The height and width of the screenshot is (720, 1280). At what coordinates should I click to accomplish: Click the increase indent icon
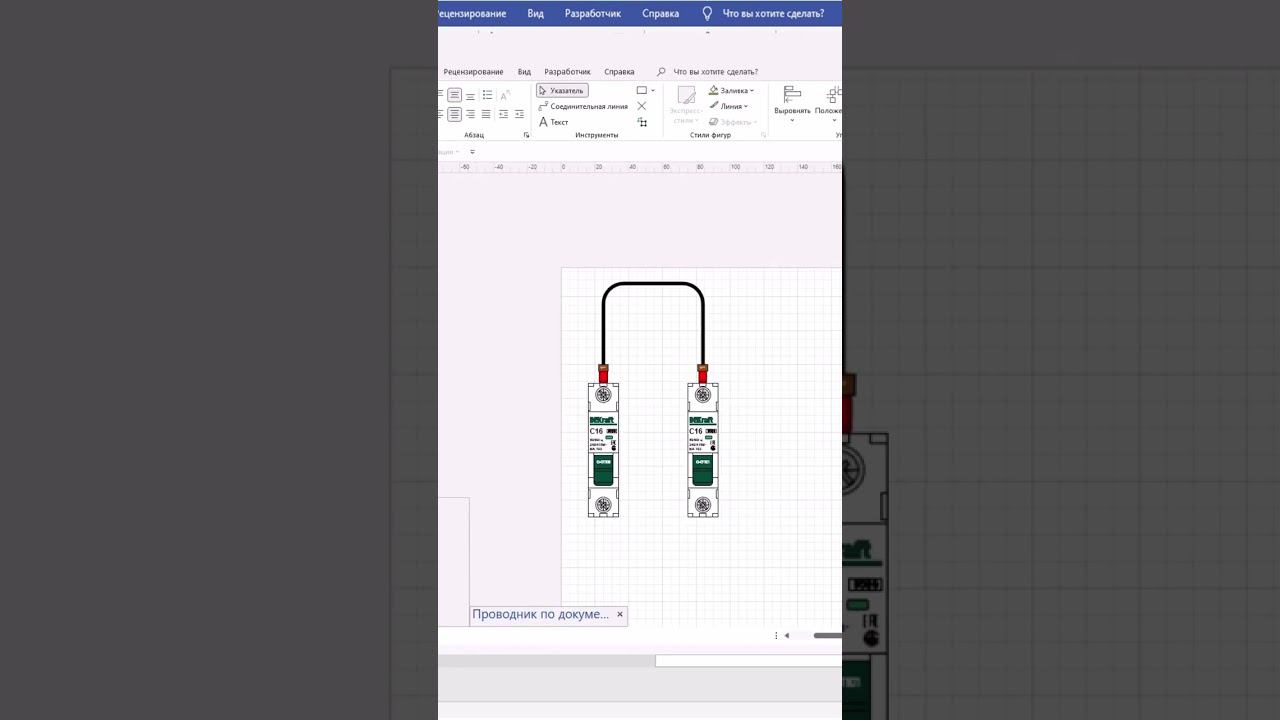pos(519,114)
